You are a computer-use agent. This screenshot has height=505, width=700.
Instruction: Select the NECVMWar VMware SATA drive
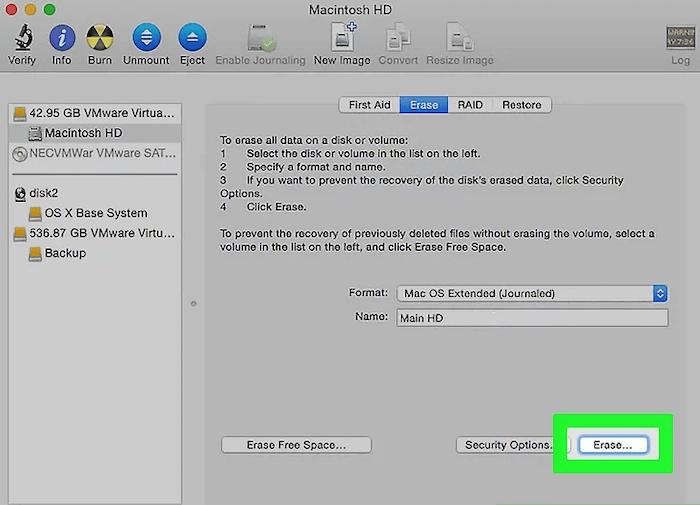click(95, 153)
